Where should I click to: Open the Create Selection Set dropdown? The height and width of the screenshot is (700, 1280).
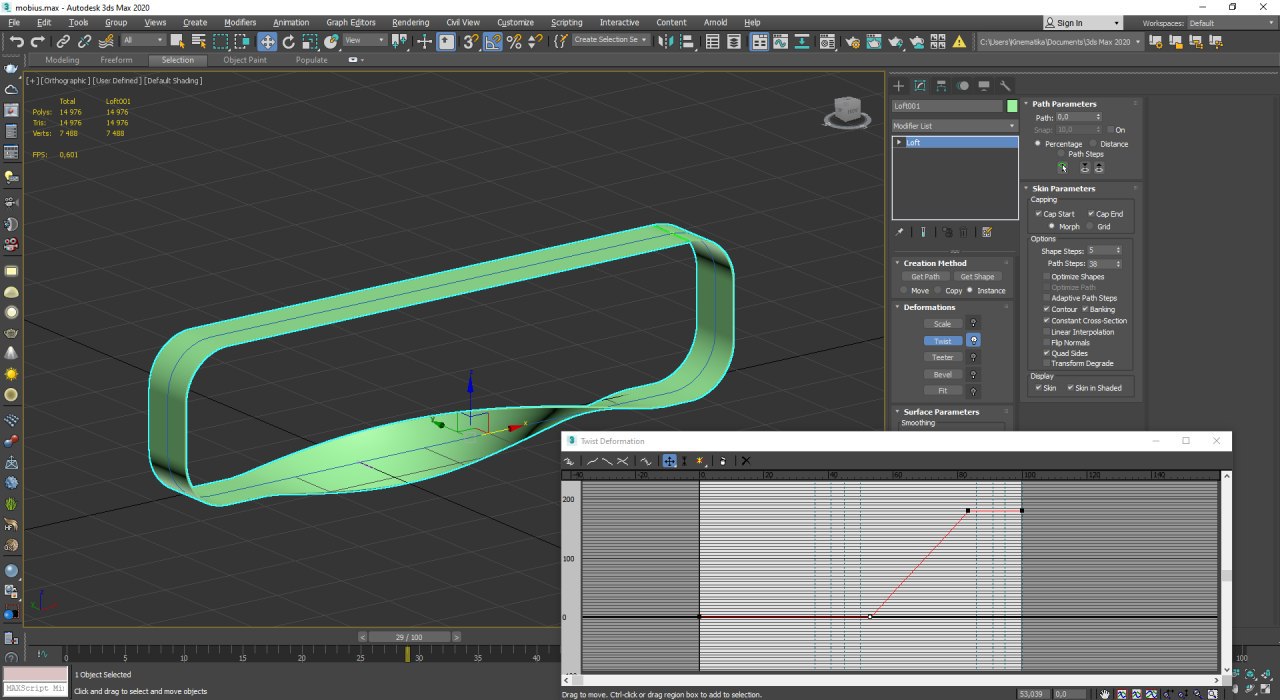coord(610,41)
